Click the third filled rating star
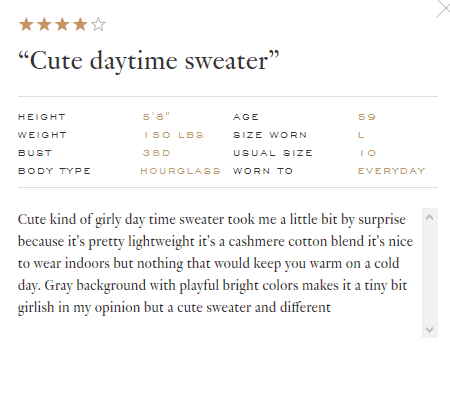The width and height of the screenshot is (450, 417). pos(62,25)
